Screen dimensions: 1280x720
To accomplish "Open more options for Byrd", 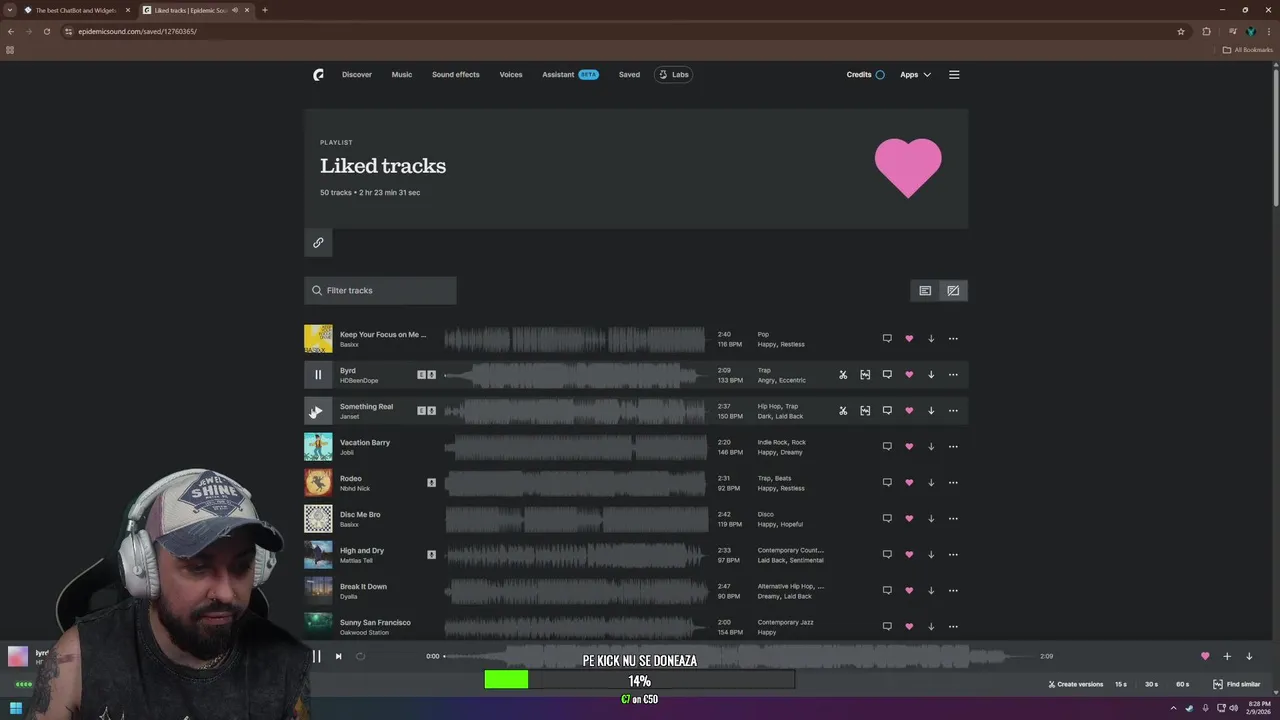I will pyautogui.click(x=953, y=375).
